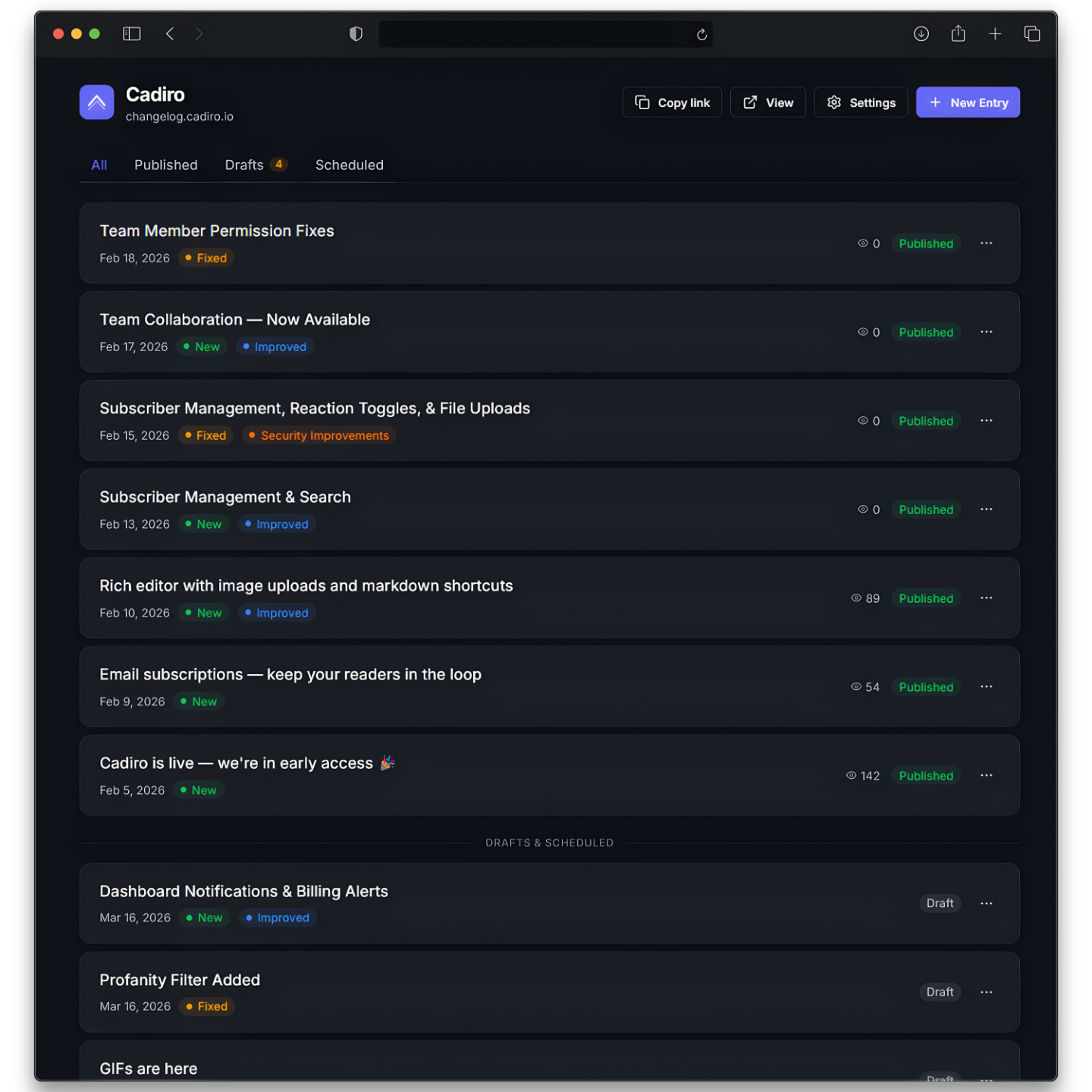Screen dimensions: 1092x1092
Task: Open options menu for Team Member Permission Fixes
Action: [x=987, y=243]
